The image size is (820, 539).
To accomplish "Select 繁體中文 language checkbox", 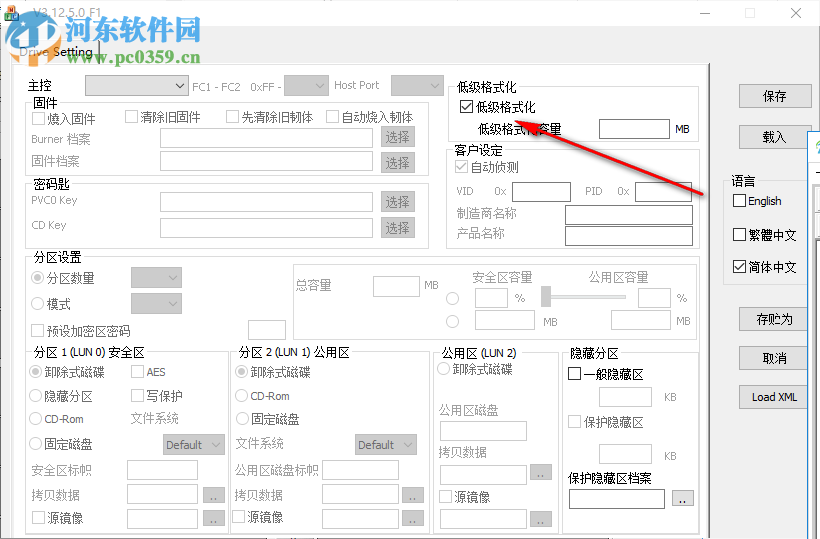I will pyautogui.click(x=739, y=235).
